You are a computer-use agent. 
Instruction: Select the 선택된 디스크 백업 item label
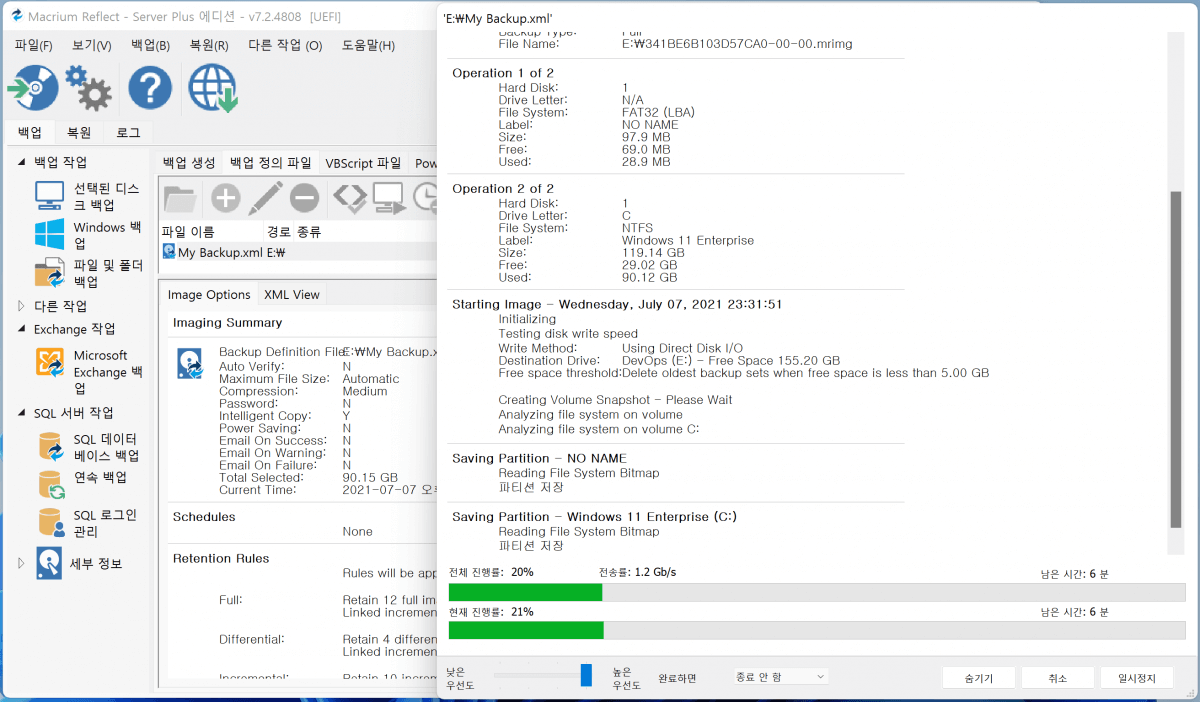tap(107, 197)
